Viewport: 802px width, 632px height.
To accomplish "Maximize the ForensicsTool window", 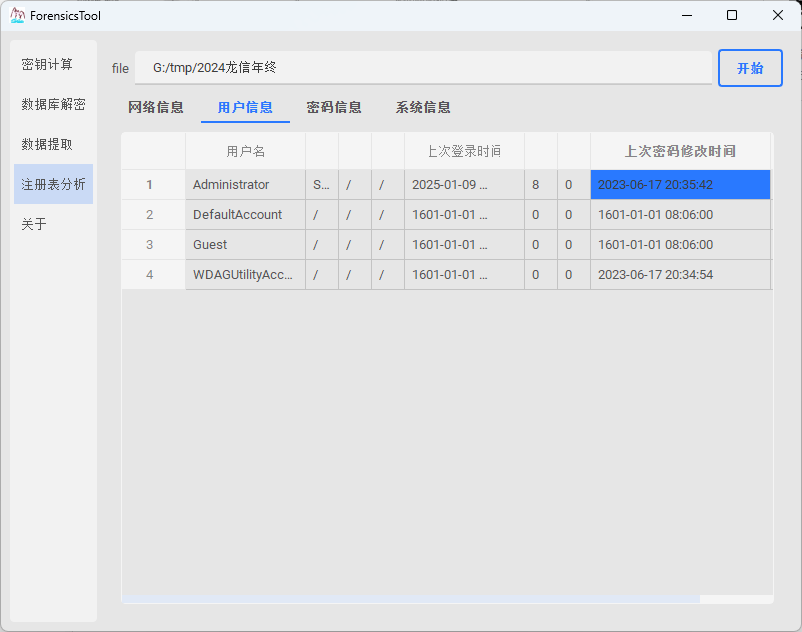I will (732, 15).
